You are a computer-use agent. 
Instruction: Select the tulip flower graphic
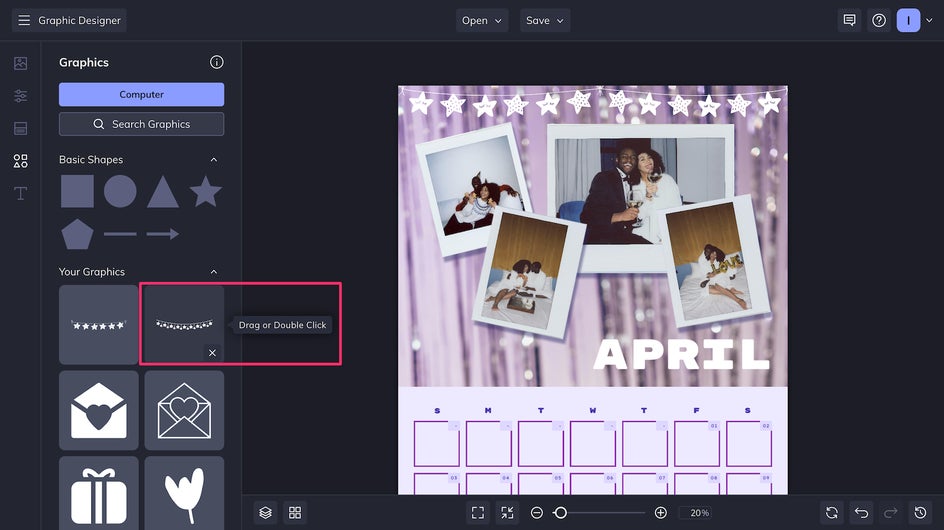pyautogui.click(x=184, y=493)
